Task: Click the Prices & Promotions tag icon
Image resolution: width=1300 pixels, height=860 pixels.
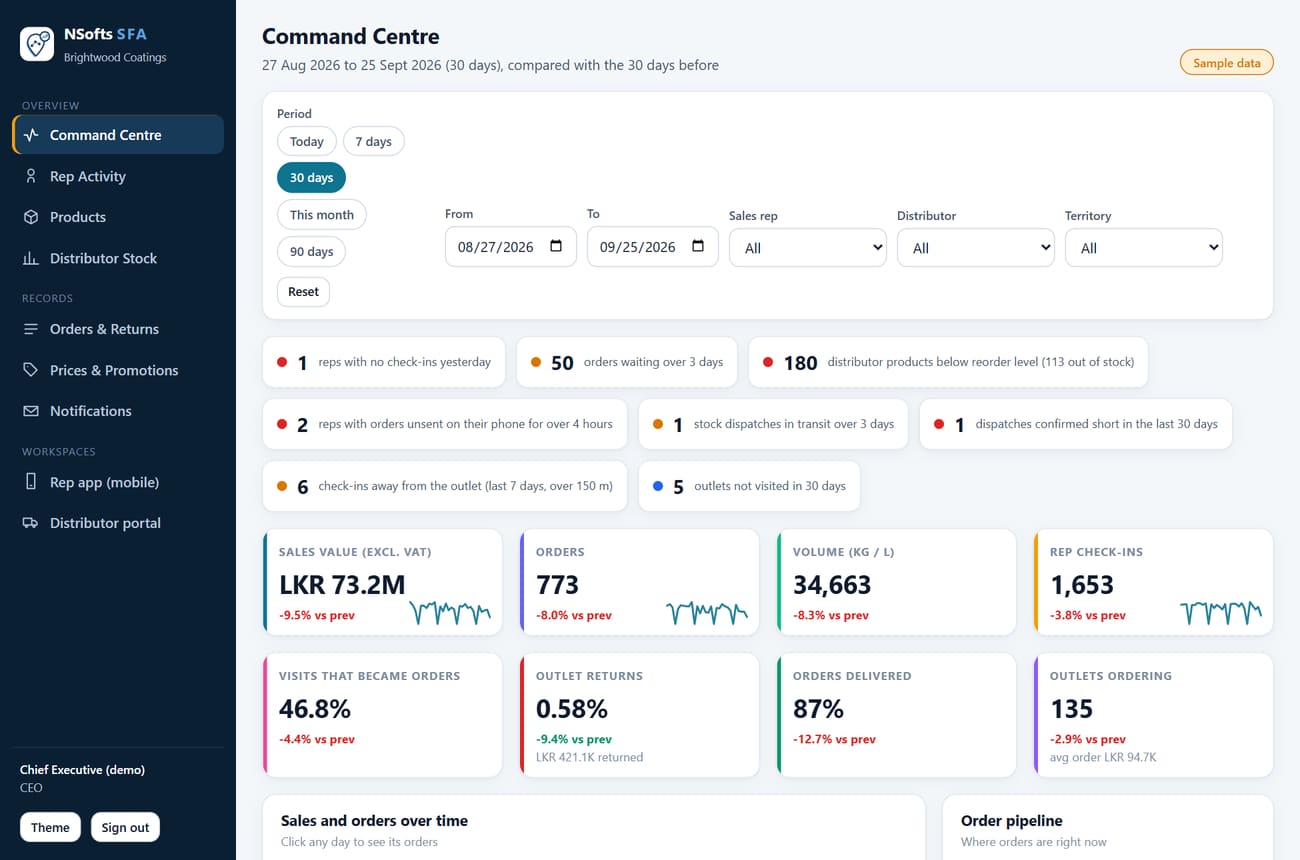Action: click(31, 370)
